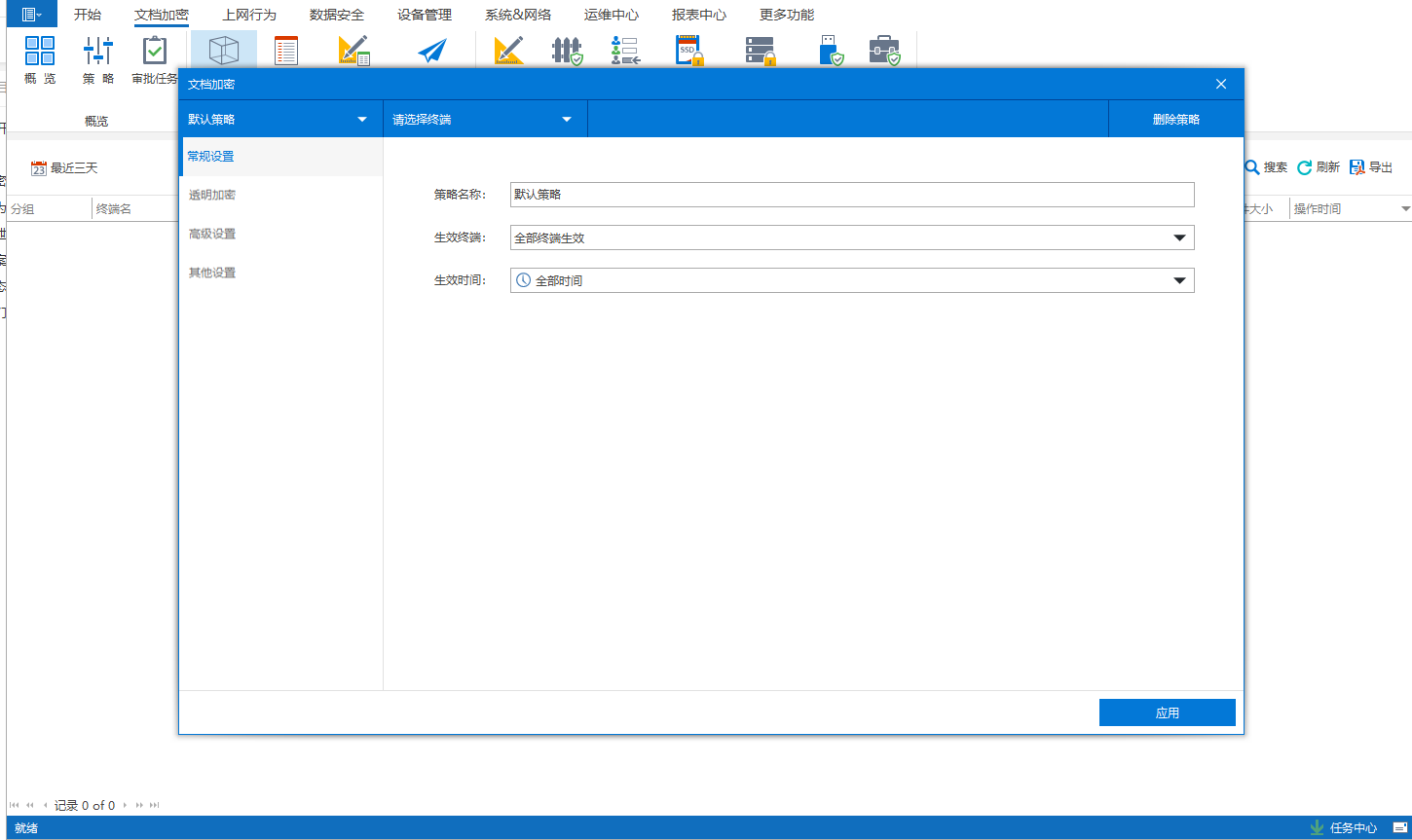Click the server with lock icon
This screenshot has height=840, width=1412.
pos(760,51)
